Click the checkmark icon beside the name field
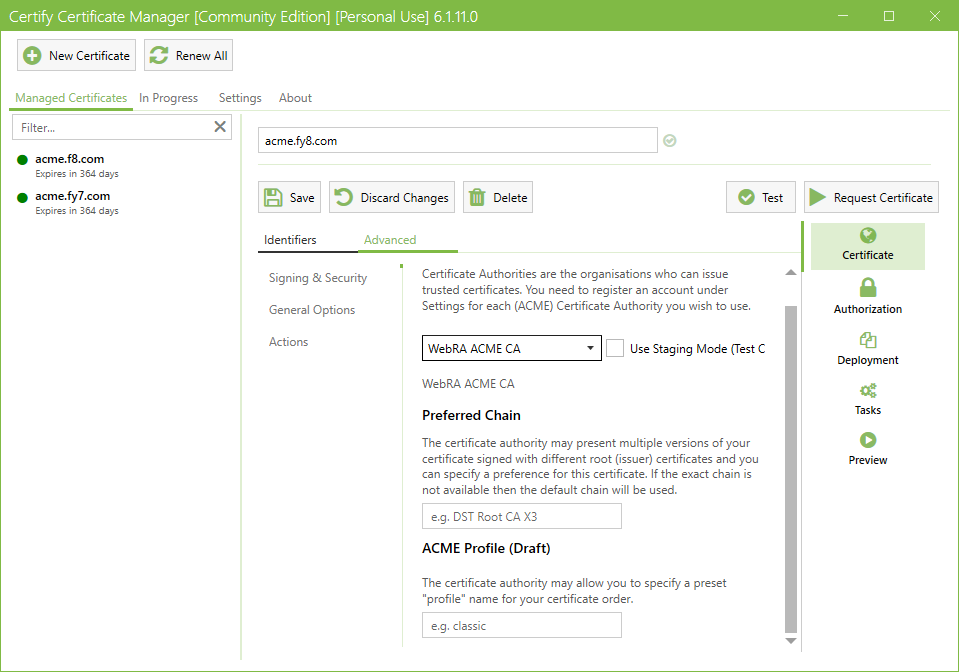 point(670,141)
